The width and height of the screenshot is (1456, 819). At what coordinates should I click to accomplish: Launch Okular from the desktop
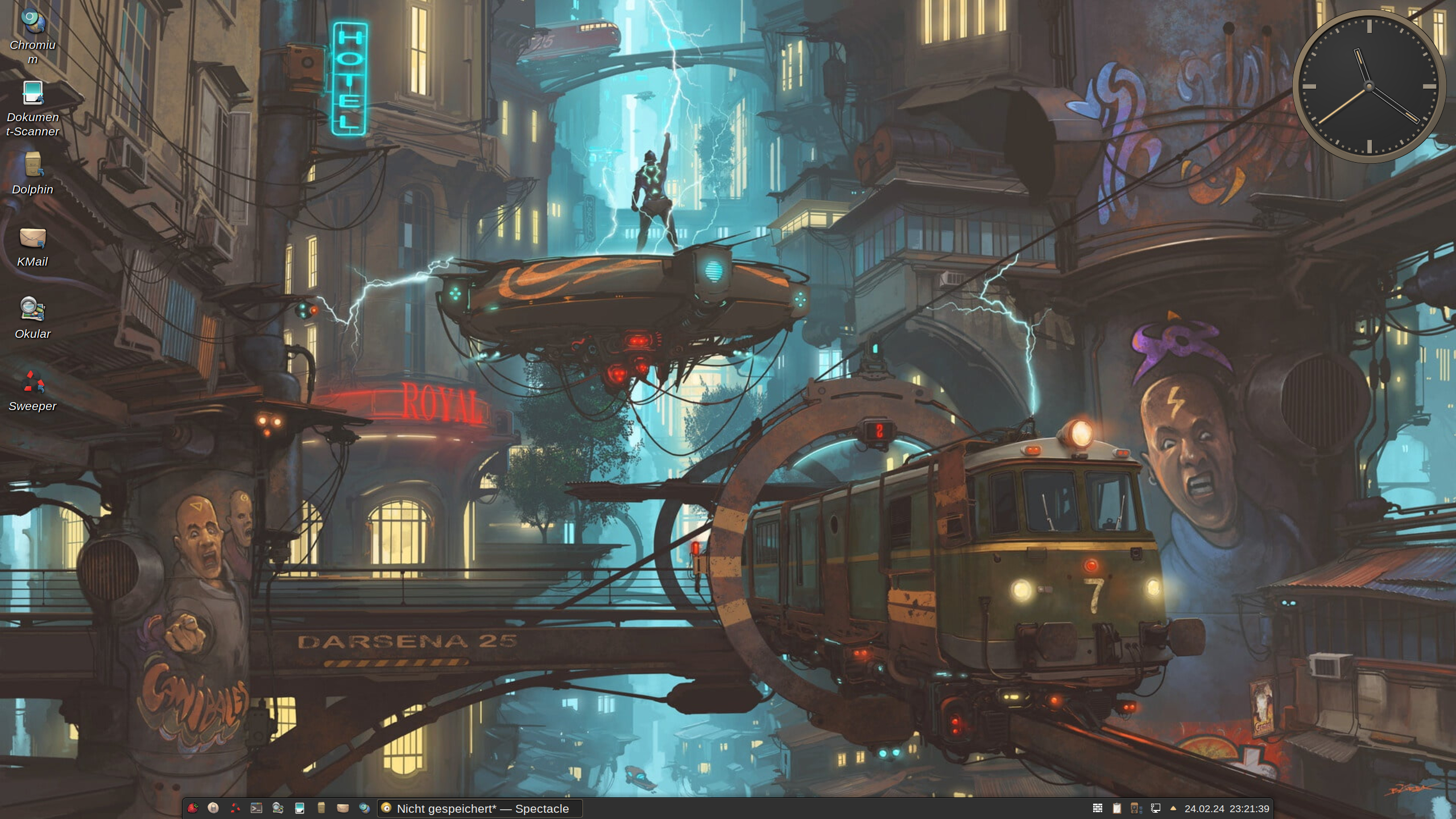(32, 311)
